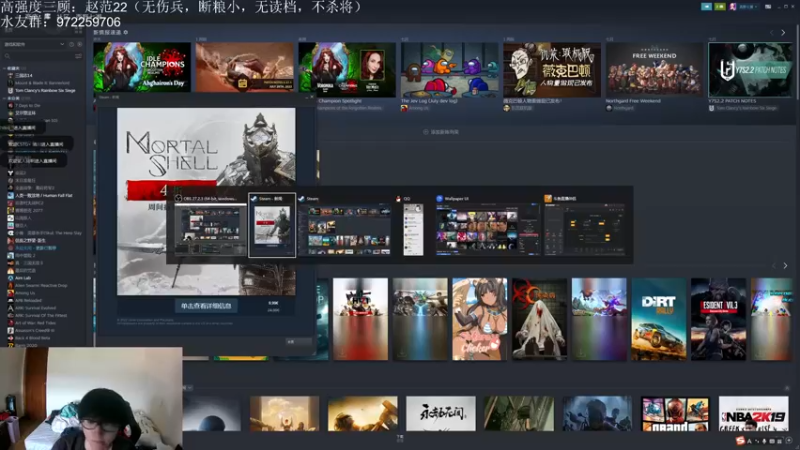Open the DiRT Rally game cover
This screenshot has height=450, width=800.
[659, 319]
